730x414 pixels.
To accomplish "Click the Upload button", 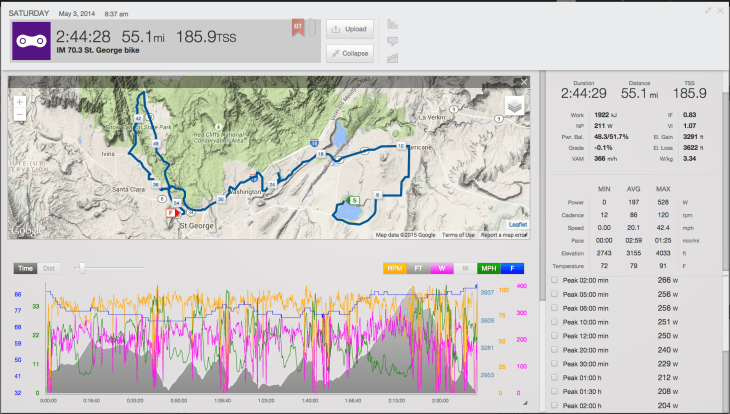I will (352, 29).
